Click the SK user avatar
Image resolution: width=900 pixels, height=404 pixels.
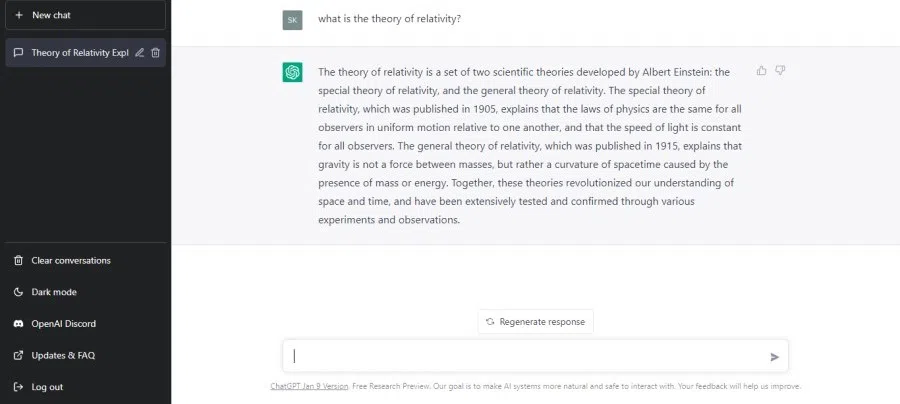(292, 20)
